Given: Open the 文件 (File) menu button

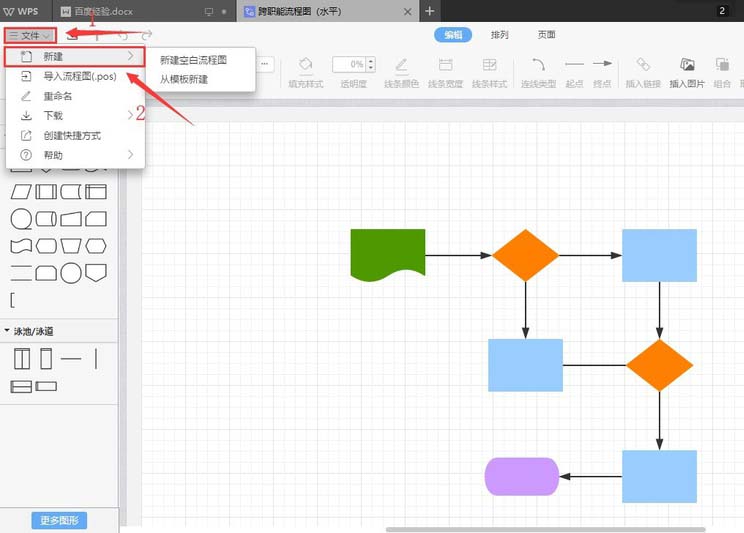Looking at the screenshot, I should [30, 35].
